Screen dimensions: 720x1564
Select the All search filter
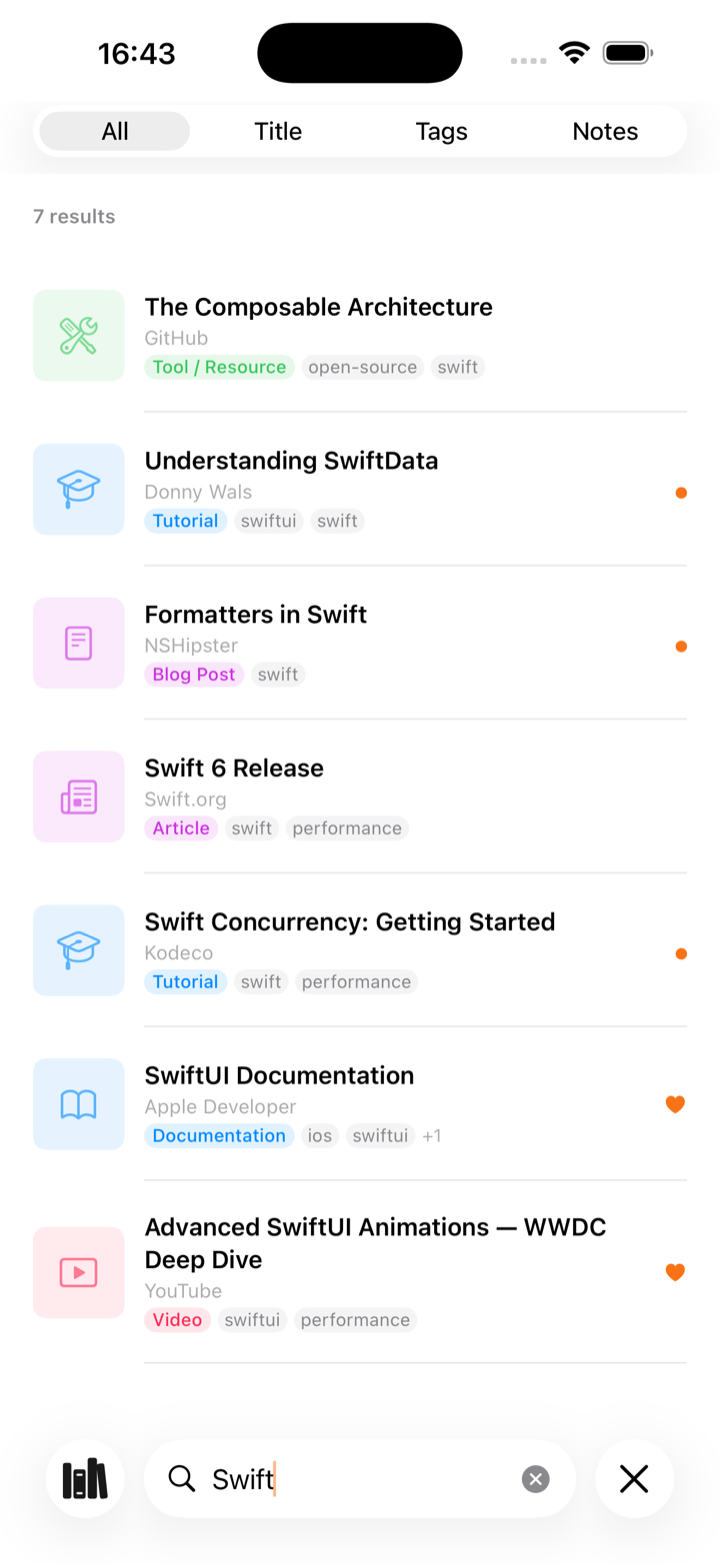115,131
